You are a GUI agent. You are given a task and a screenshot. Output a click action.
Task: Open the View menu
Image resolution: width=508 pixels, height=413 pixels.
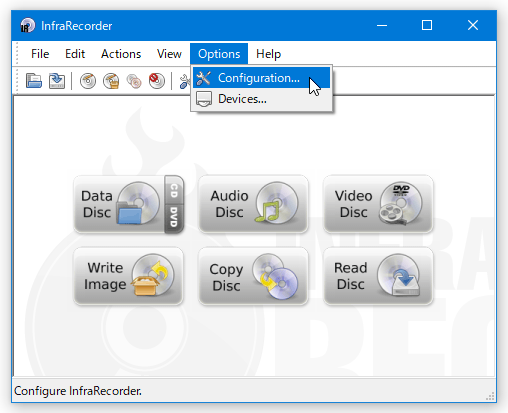click(169, 54)
